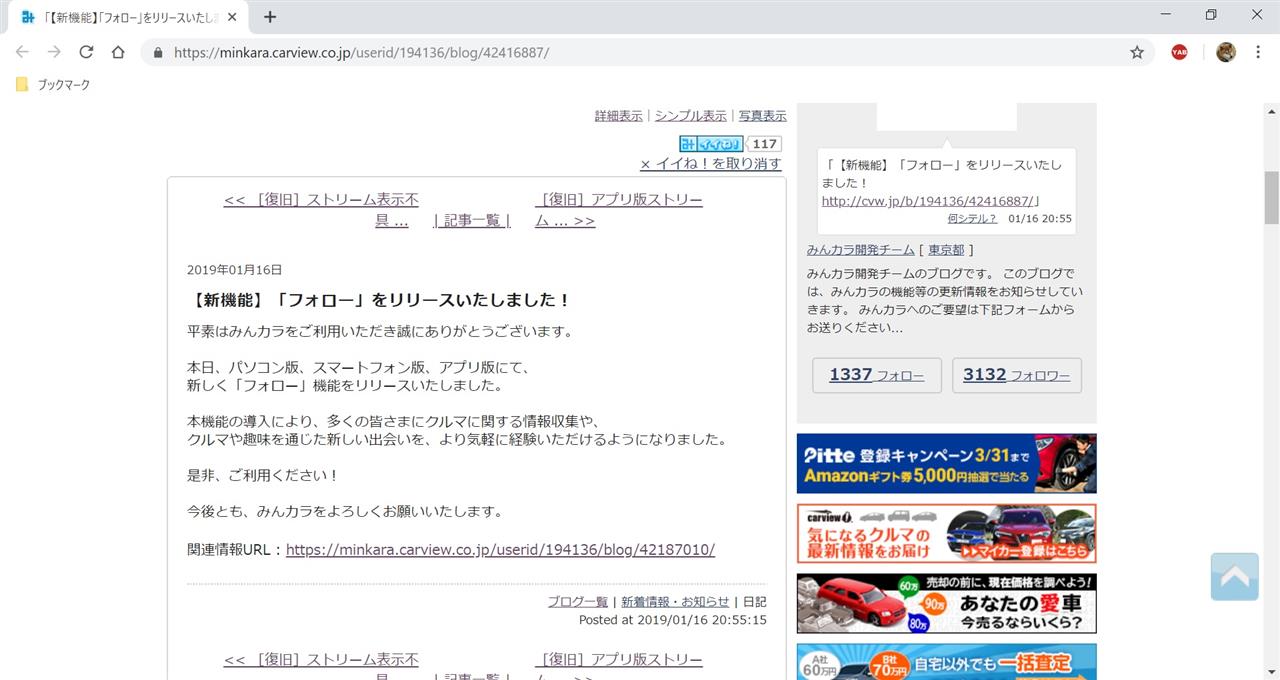Open the carview 最新情報 banner

pyautogui.click(x=947, y=533)
